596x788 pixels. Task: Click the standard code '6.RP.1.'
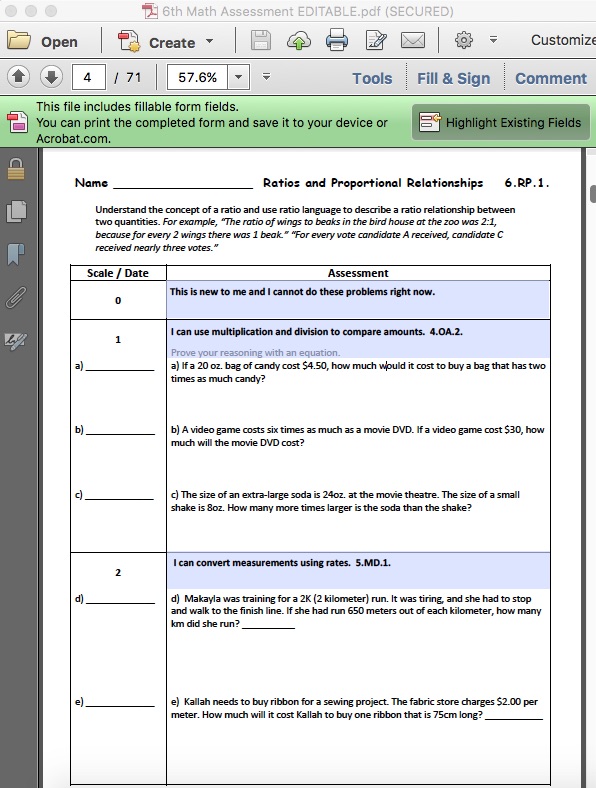coord(527,183)
